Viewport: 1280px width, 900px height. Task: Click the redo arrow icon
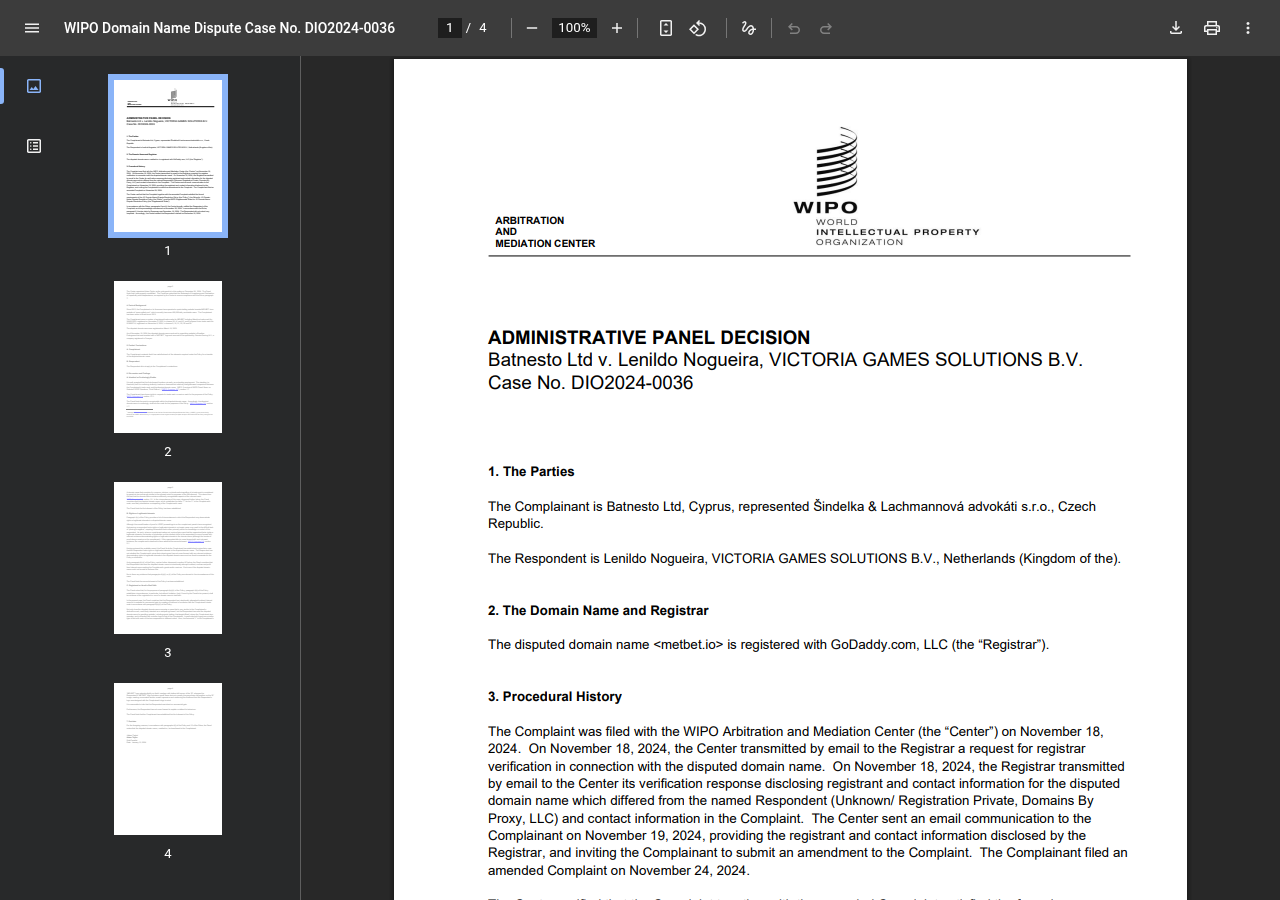(x=826, y=28)
